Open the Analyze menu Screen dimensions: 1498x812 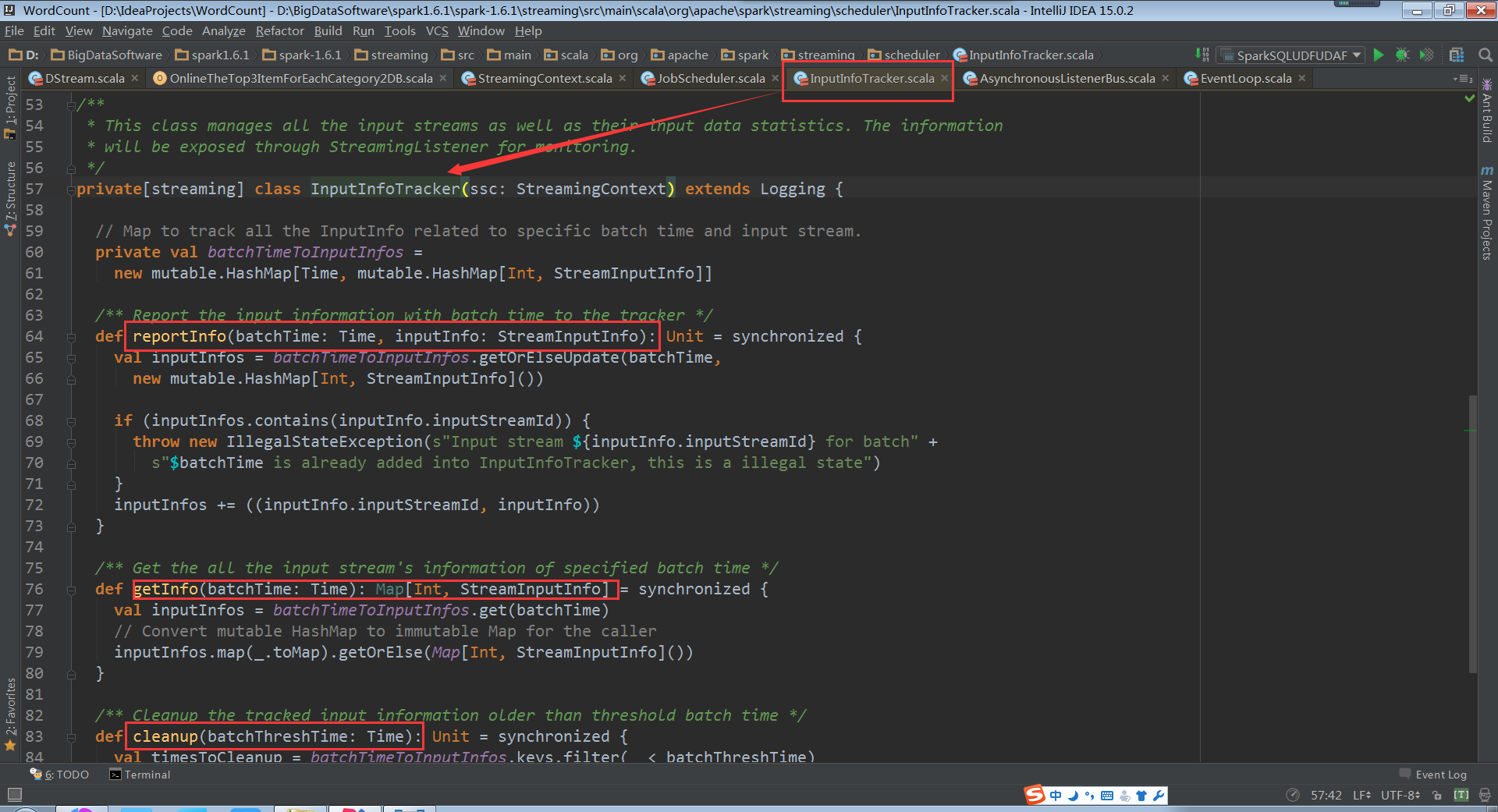(x=224, y=31)
